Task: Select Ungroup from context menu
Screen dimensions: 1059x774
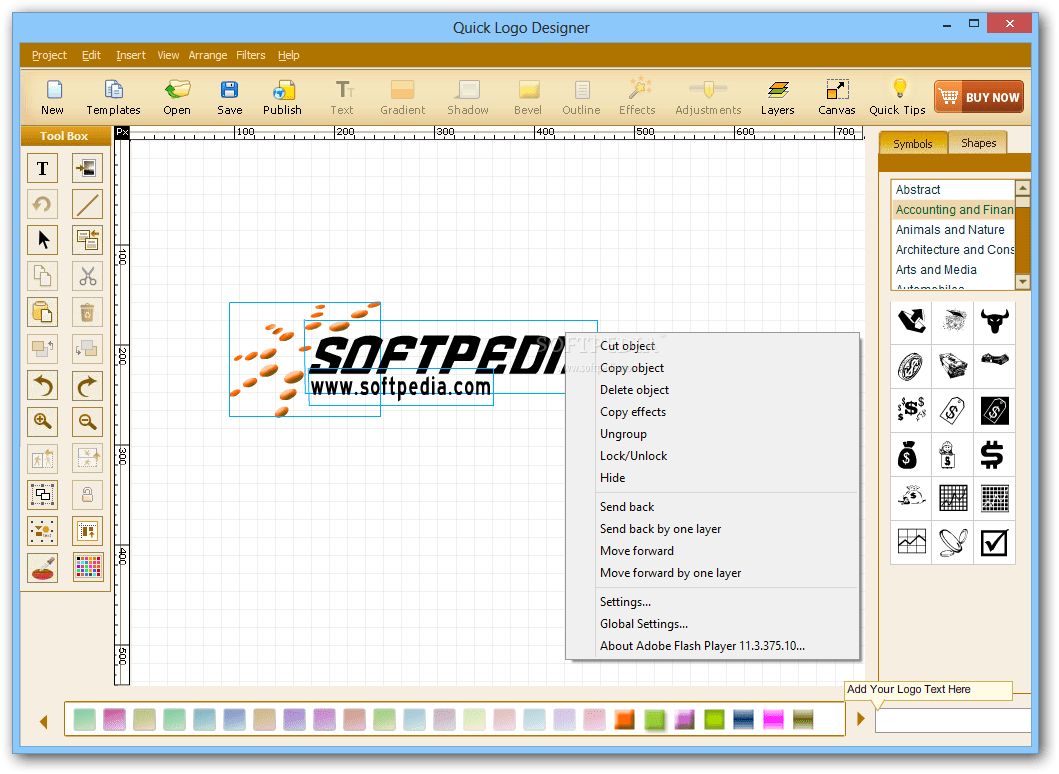Action: tap(713, 434)
